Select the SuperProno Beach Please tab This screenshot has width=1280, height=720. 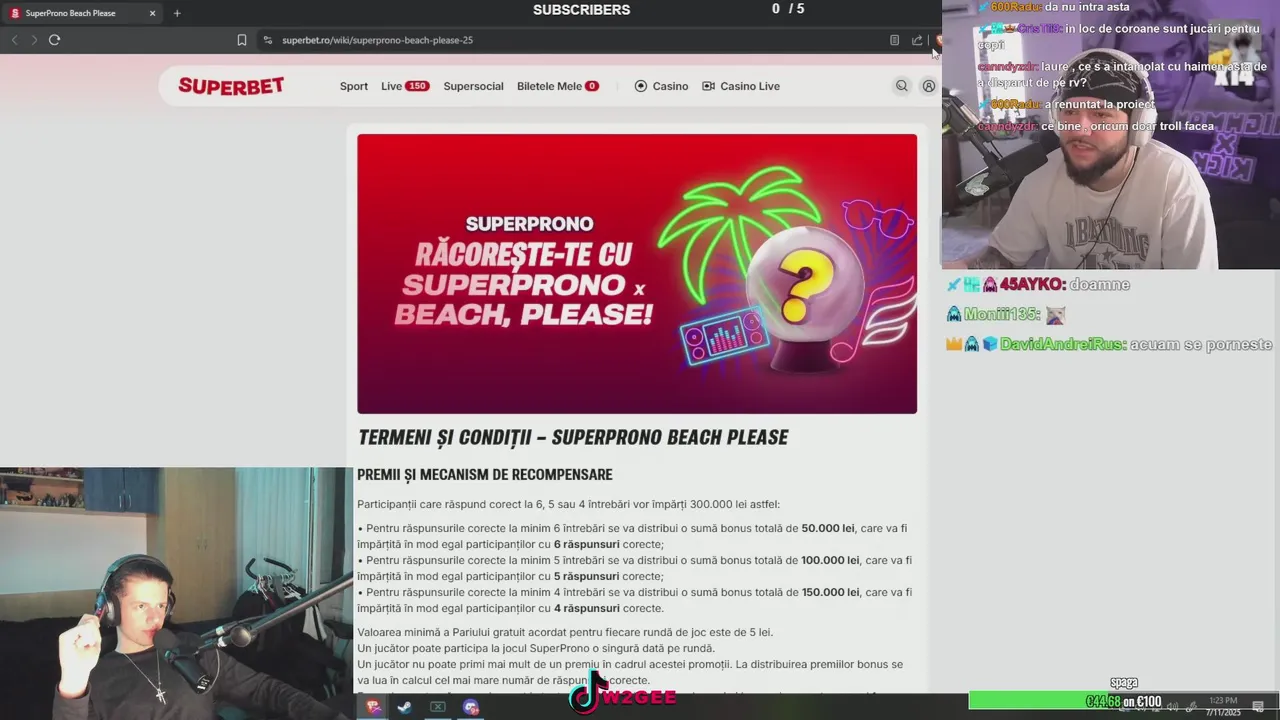pos(83,13)
